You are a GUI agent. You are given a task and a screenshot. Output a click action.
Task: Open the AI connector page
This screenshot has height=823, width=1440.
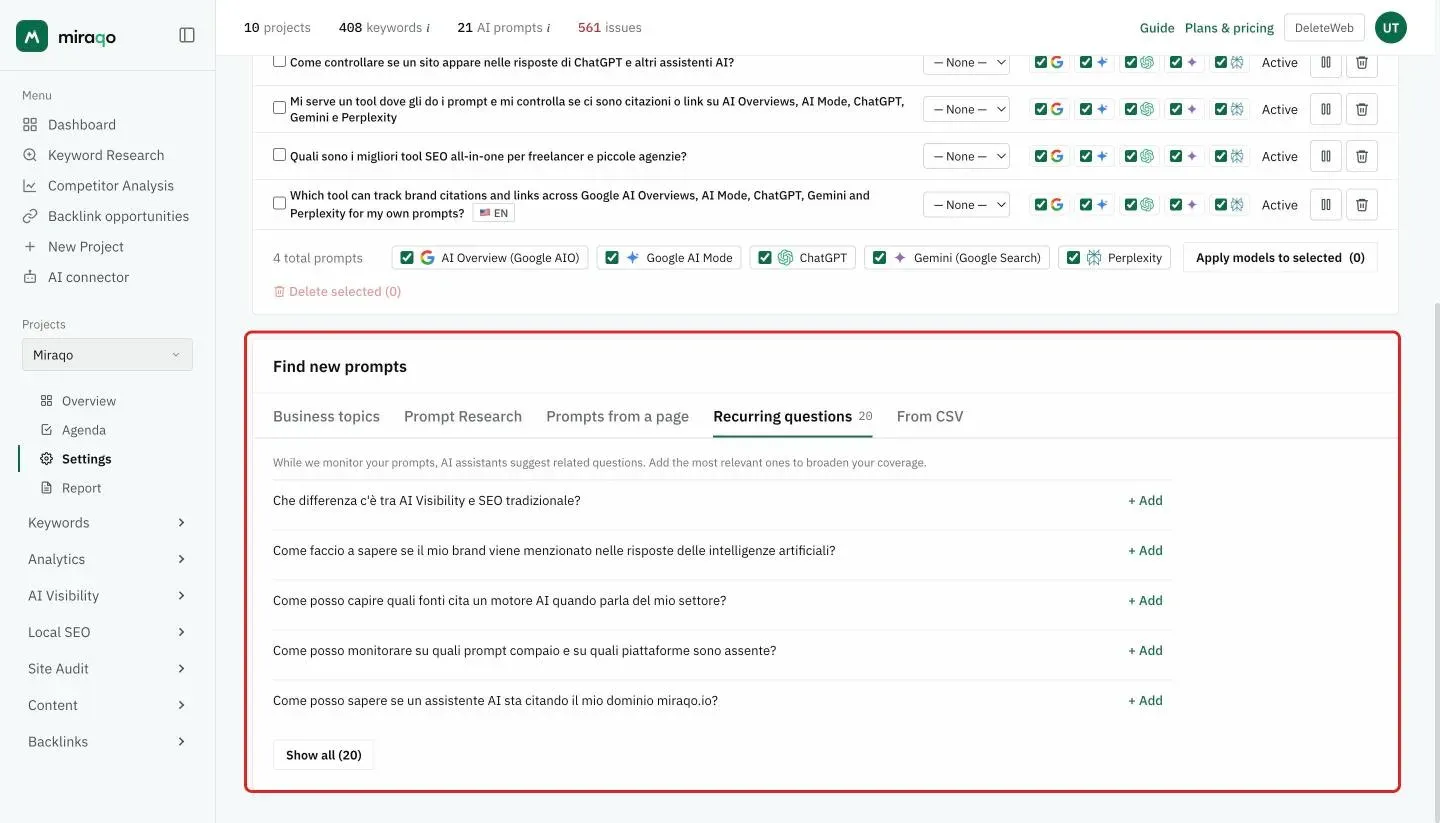tap(88, 277)
